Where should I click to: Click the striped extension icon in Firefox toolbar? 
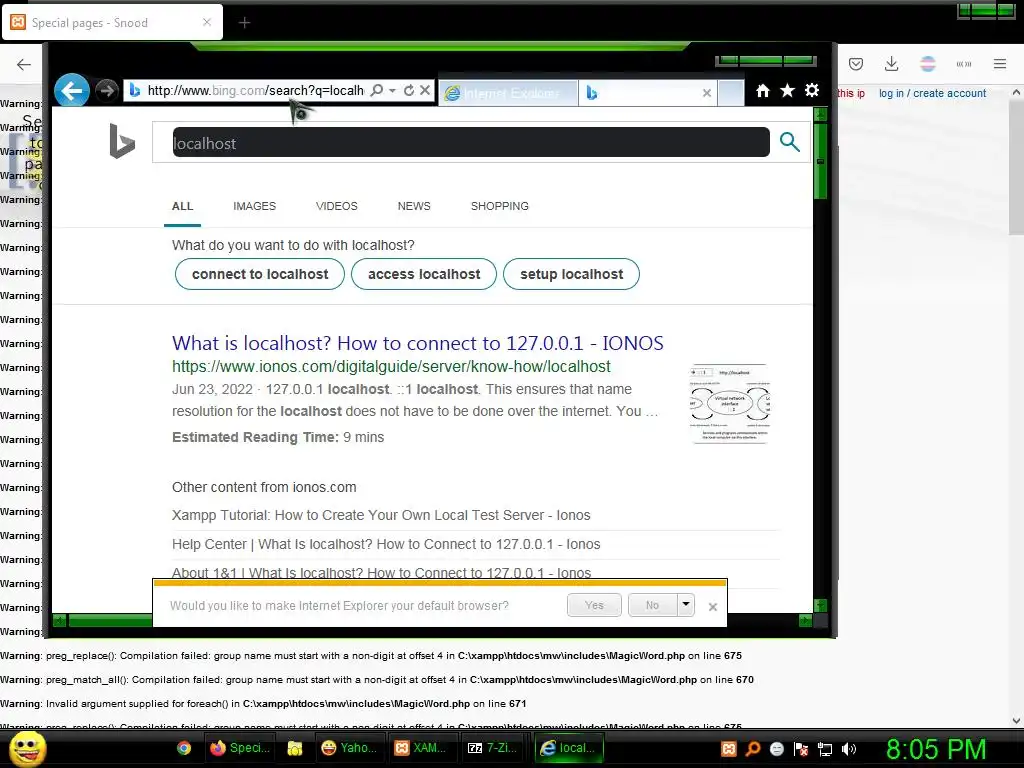927,64
